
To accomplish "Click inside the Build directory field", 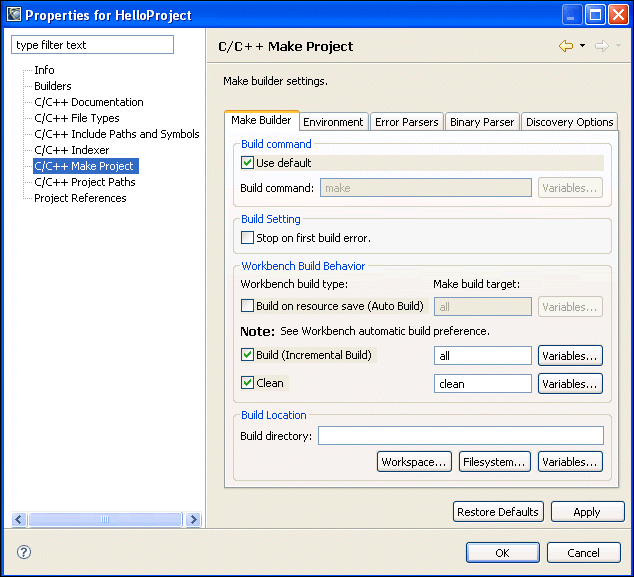I will (x=460, y=436).
